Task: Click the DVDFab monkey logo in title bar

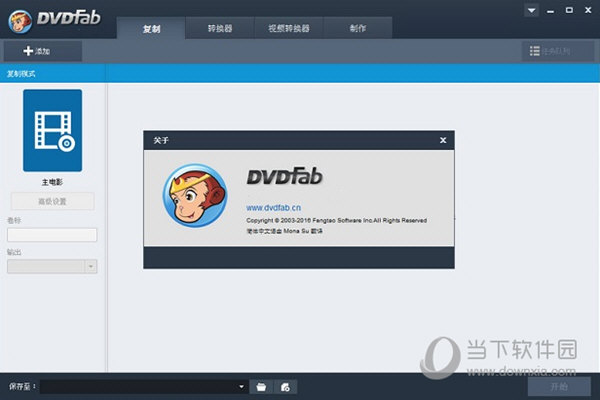Action: 20,21
